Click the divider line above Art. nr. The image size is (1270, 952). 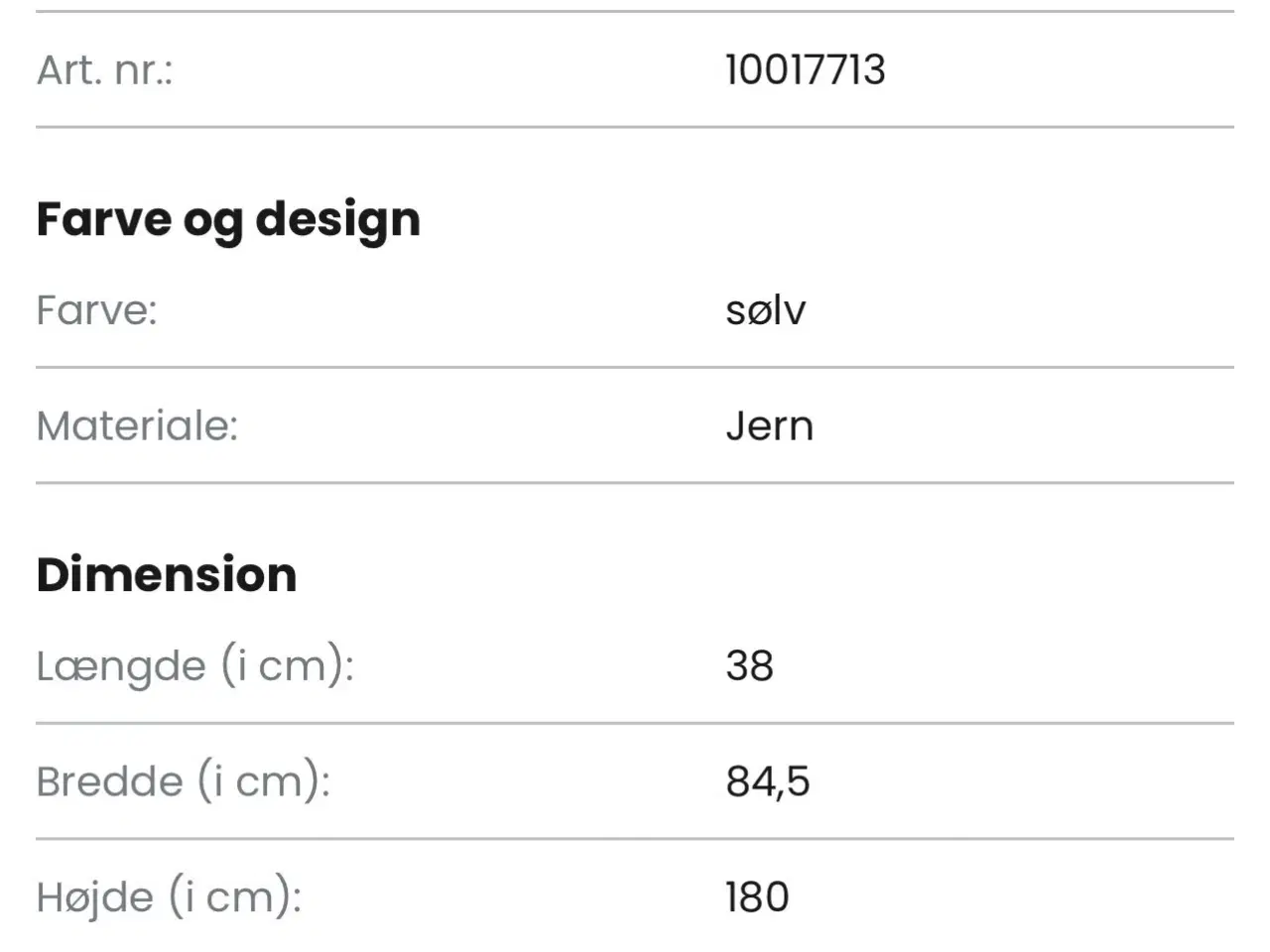pos(635,12)
